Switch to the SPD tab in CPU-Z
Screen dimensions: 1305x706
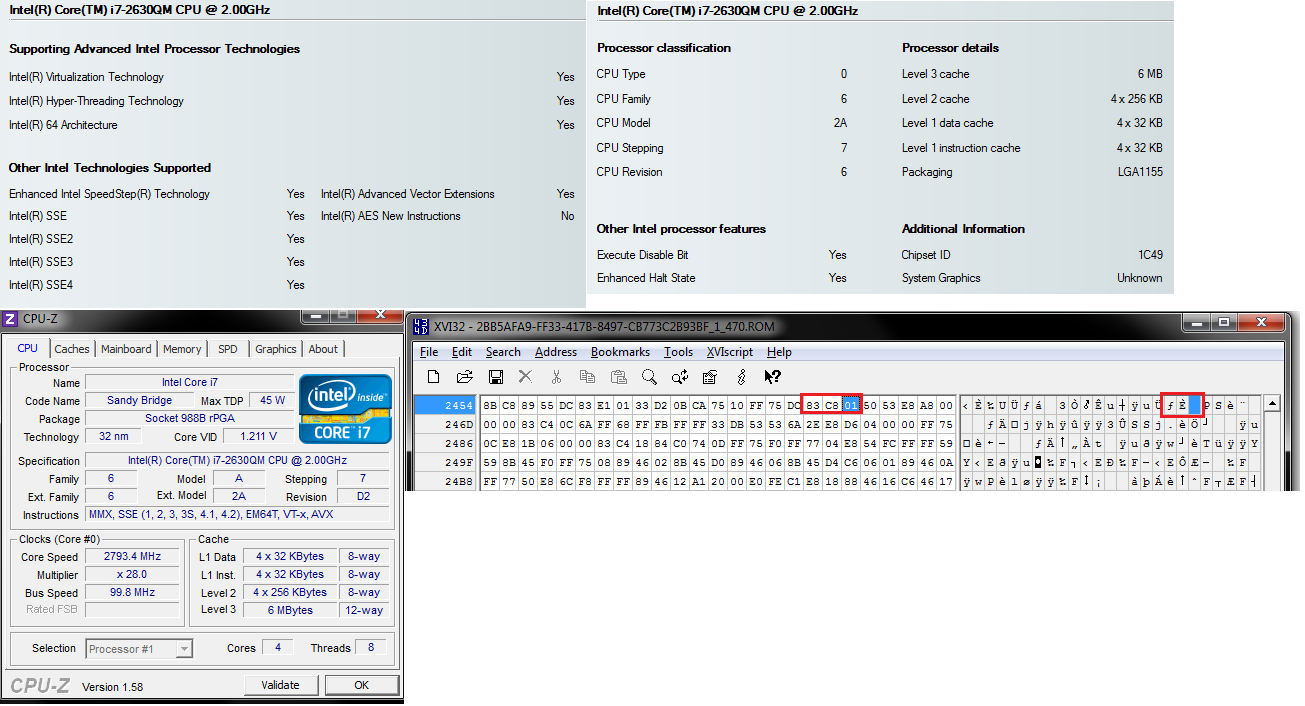228,349
